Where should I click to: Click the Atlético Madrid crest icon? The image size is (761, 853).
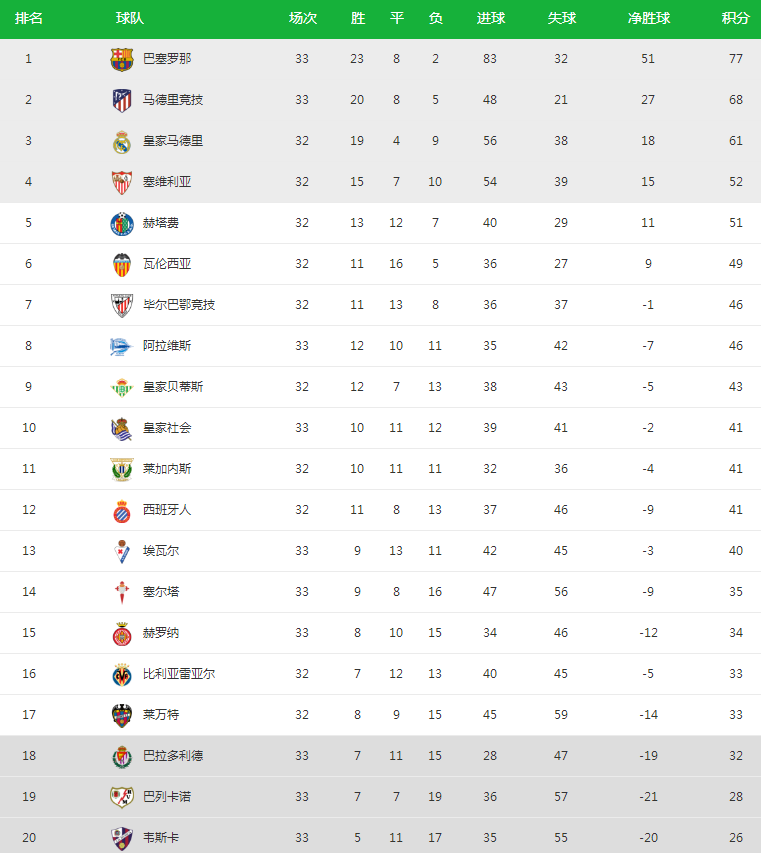point(122,100)
